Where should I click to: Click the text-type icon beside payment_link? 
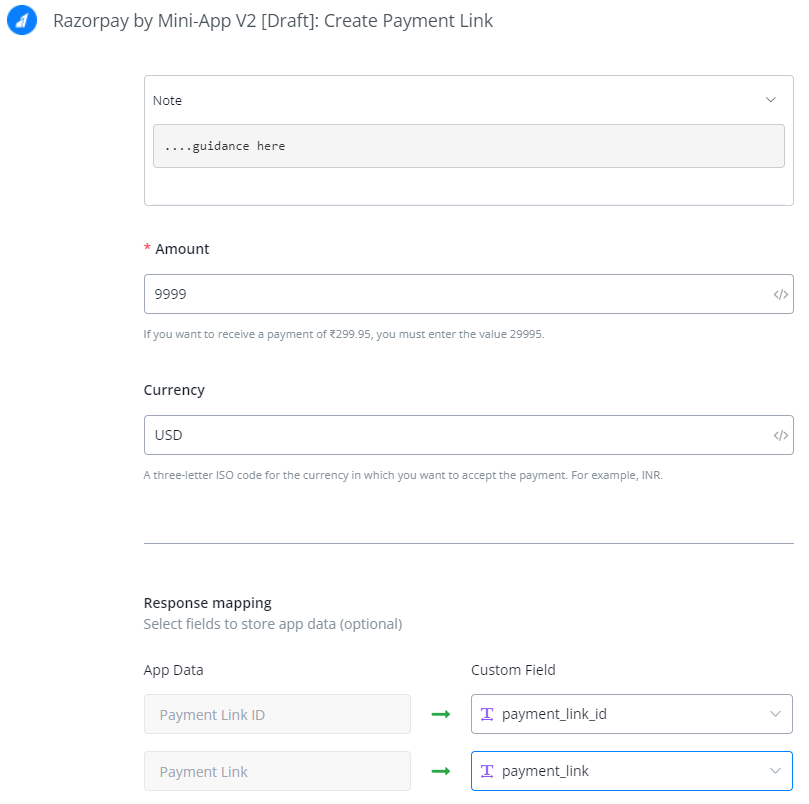(487, 771)
